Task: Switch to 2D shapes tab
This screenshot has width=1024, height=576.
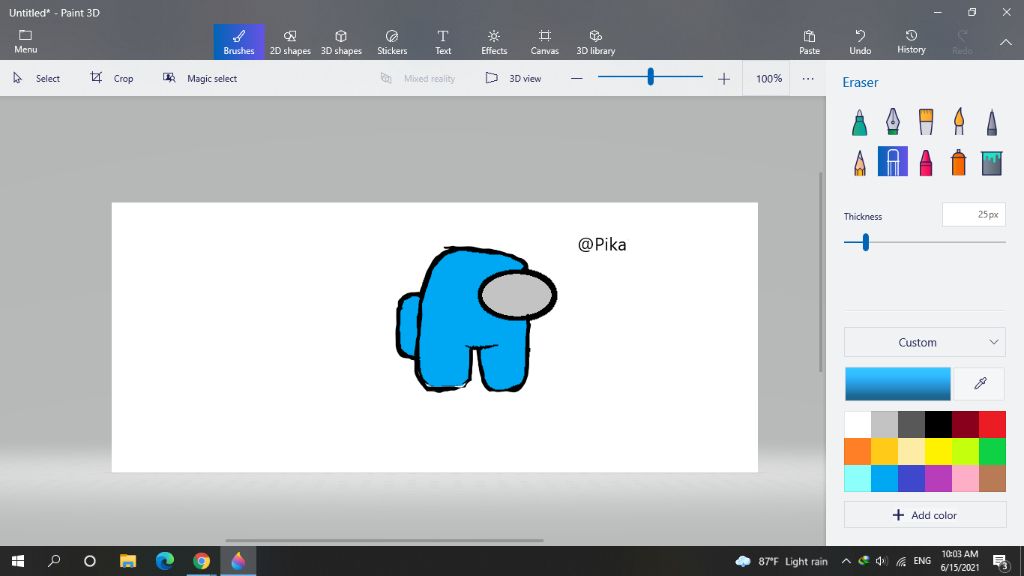Action: tap(290, 42)
